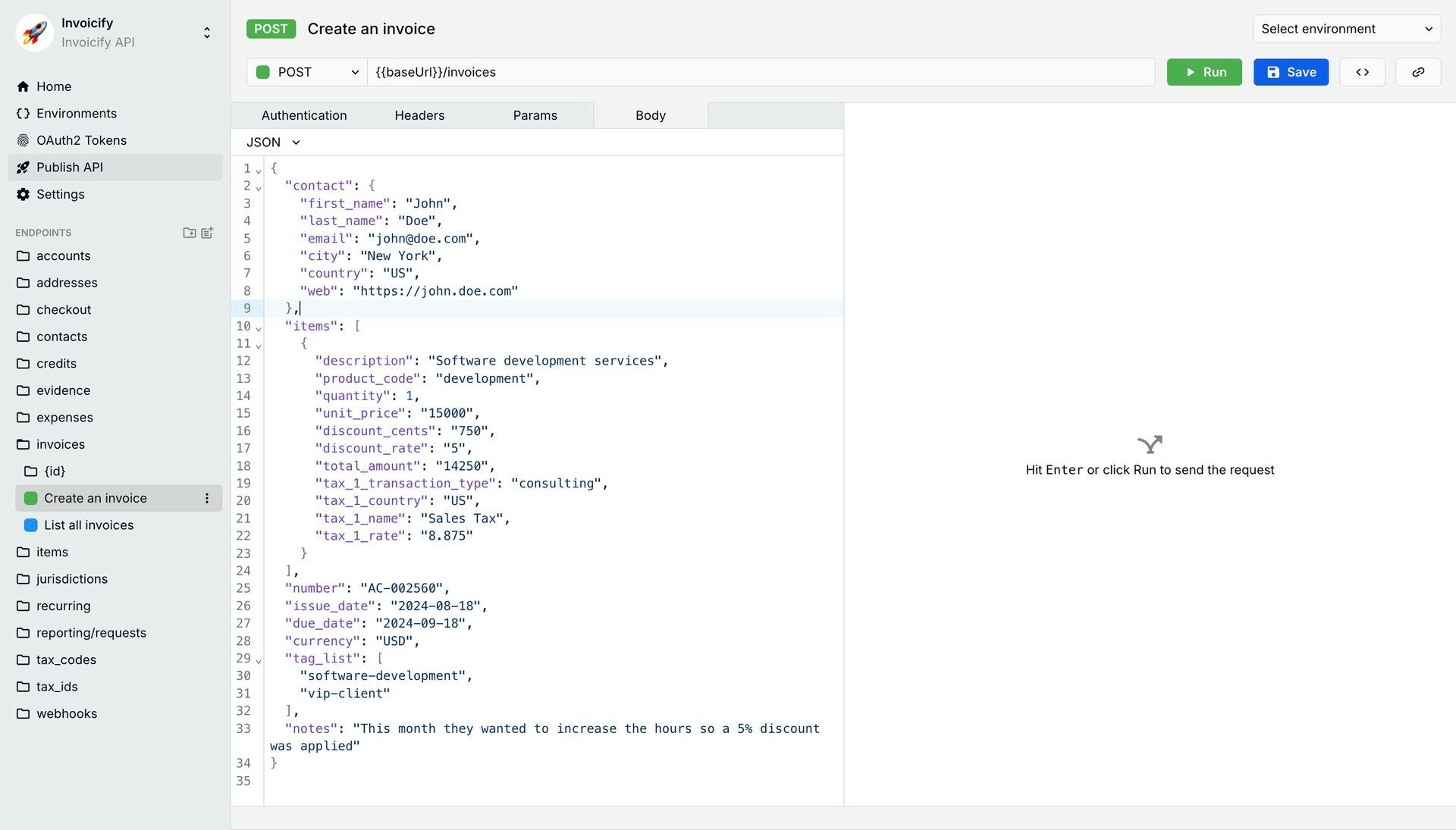Screen dimensions: 1456x830
Task: Click the new endpoint icon beside ENDPOINTS
Action: (207, 233)
